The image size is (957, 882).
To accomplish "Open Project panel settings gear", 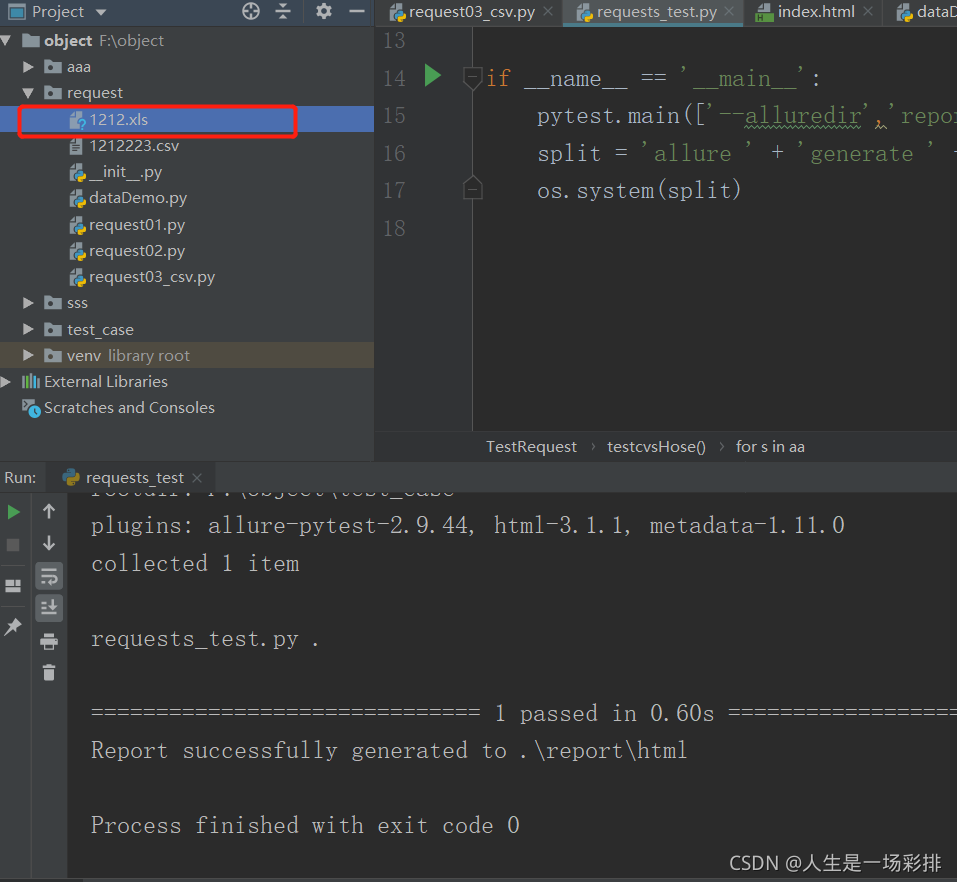I will tap(323, 12).
